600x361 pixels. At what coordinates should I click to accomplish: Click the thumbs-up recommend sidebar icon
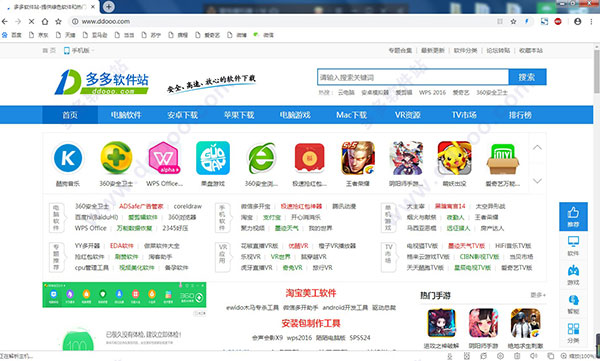point(573,216)
